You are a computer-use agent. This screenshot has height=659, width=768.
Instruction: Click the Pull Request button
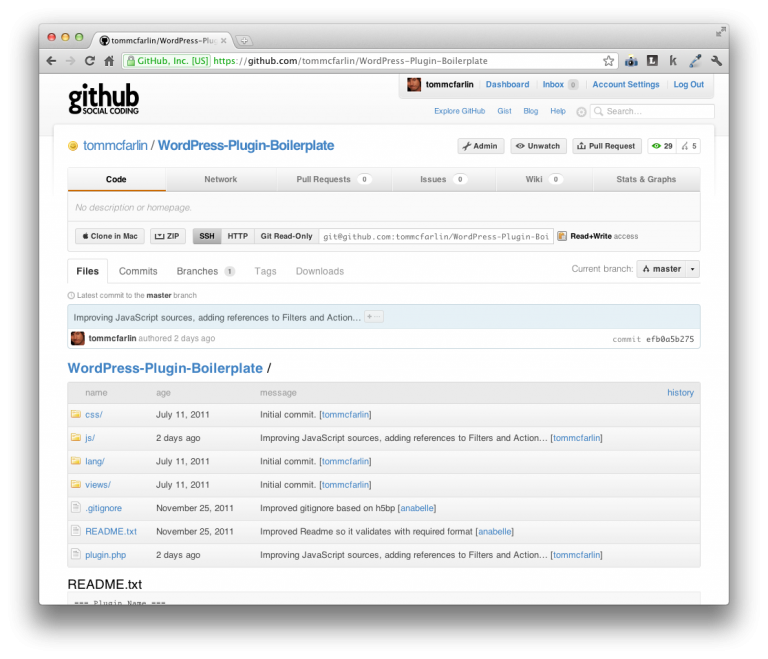pyautogui.click(x=607, y=146)
